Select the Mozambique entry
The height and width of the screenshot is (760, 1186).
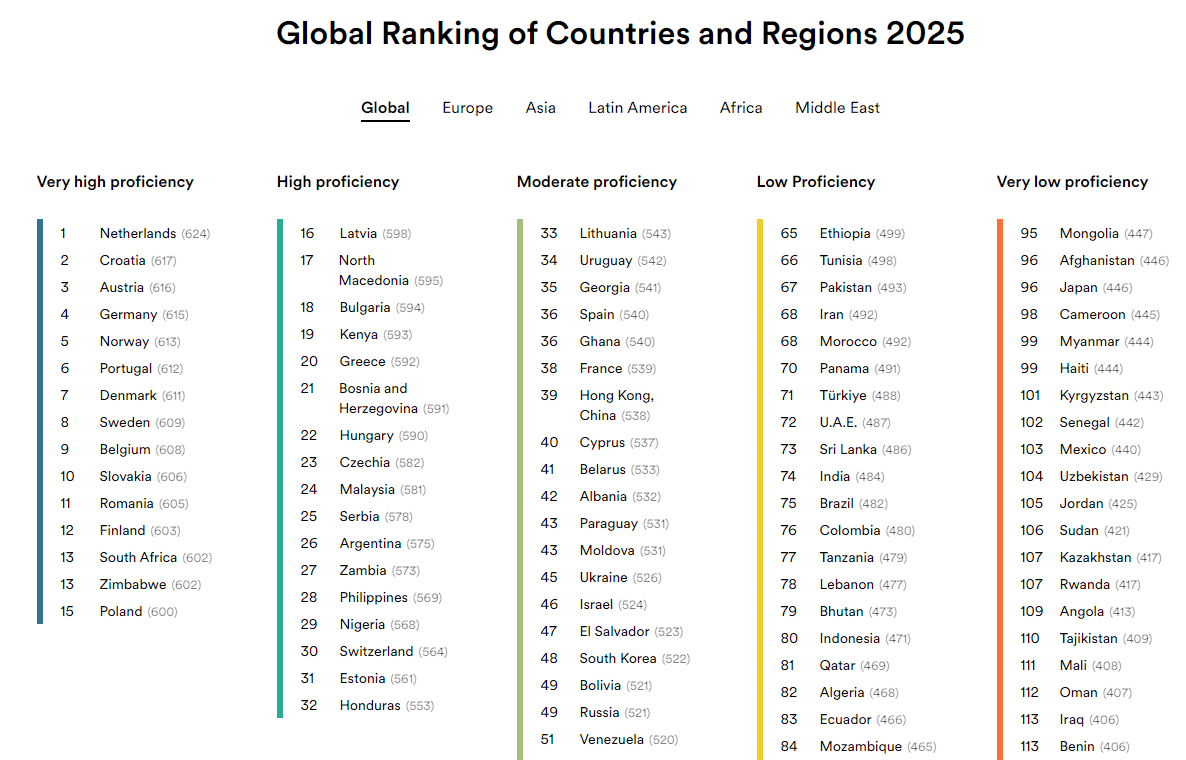point(861,746)
